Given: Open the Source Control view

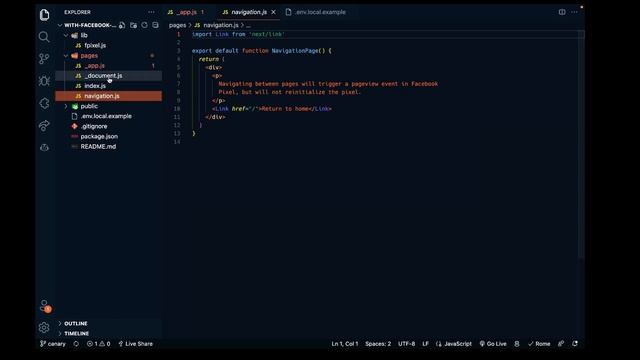Looking at the screenshot, I should click(x=44, y=59).
